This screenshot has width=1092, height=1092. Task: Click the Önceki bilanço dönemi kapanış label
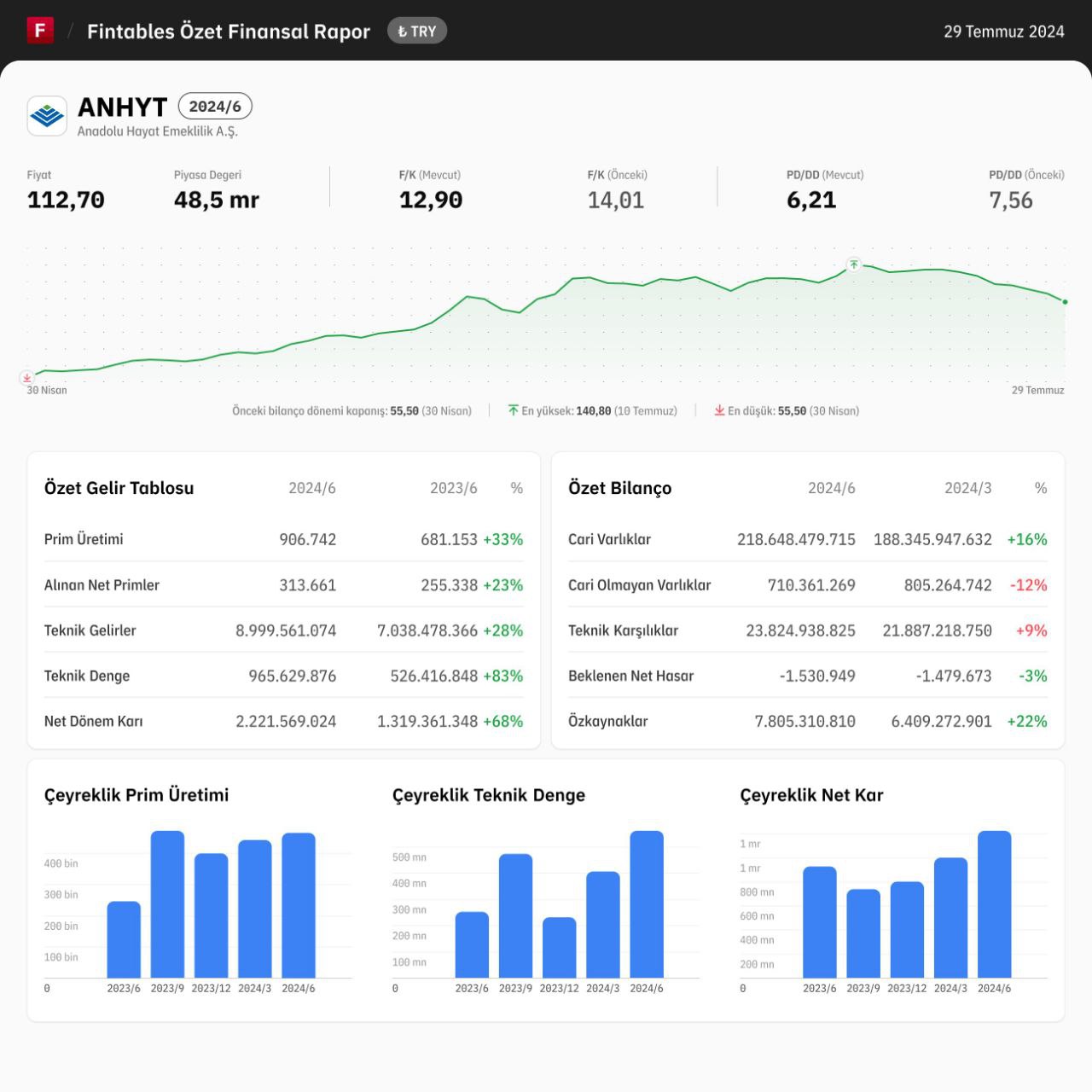coord(310,410)
